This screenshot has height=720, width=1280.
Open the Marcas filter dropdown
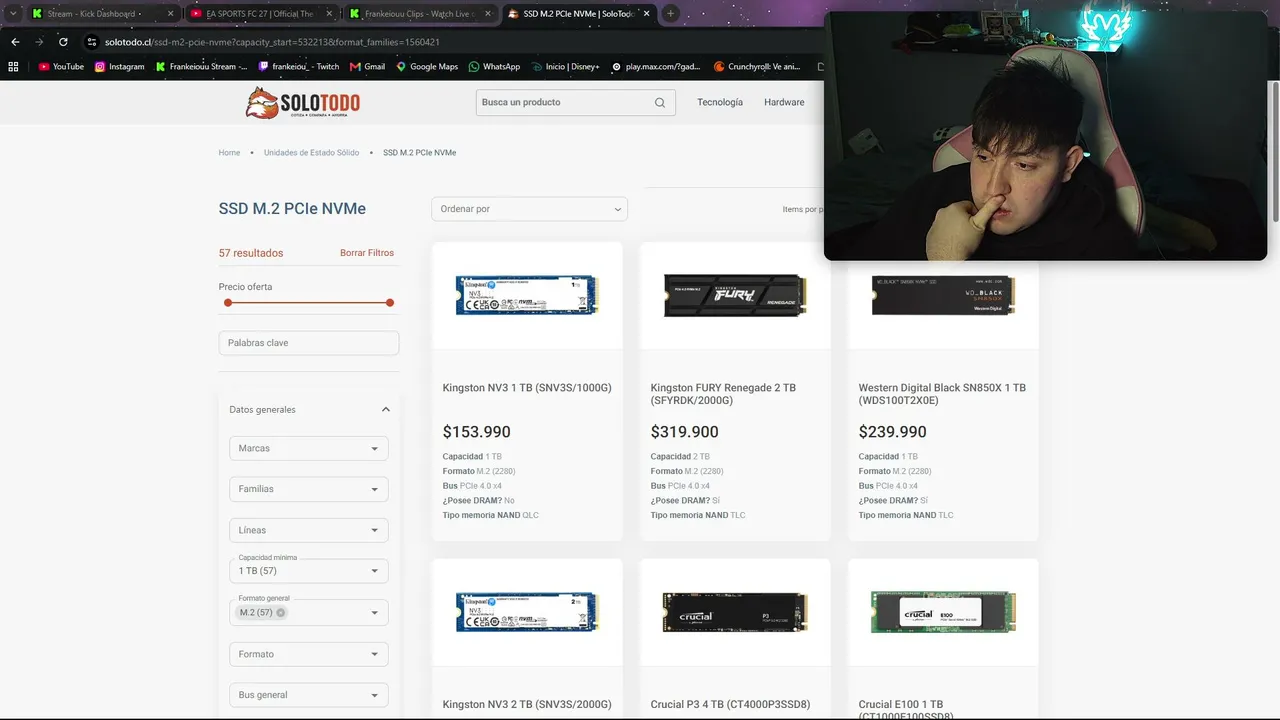tap(309, 448)
